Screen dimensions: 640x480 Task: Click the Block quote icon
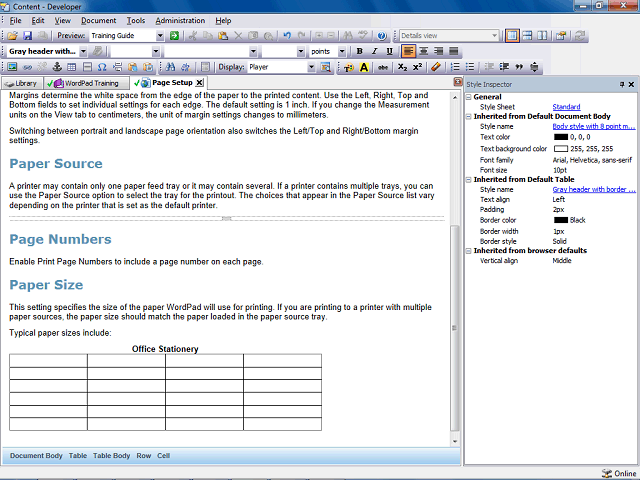coord(519,67)
